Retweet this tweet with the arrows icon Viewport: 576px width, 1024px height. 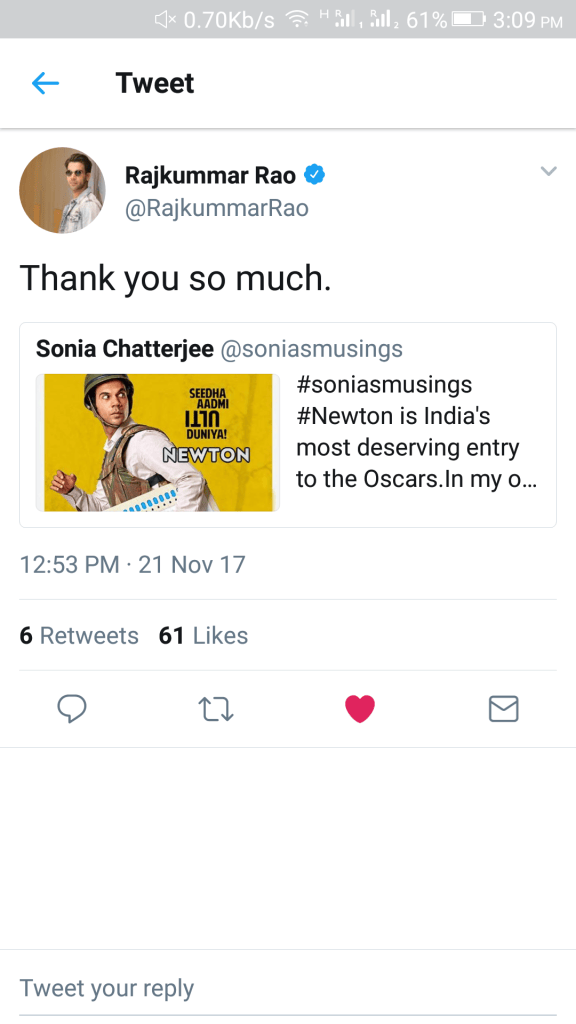216,709
